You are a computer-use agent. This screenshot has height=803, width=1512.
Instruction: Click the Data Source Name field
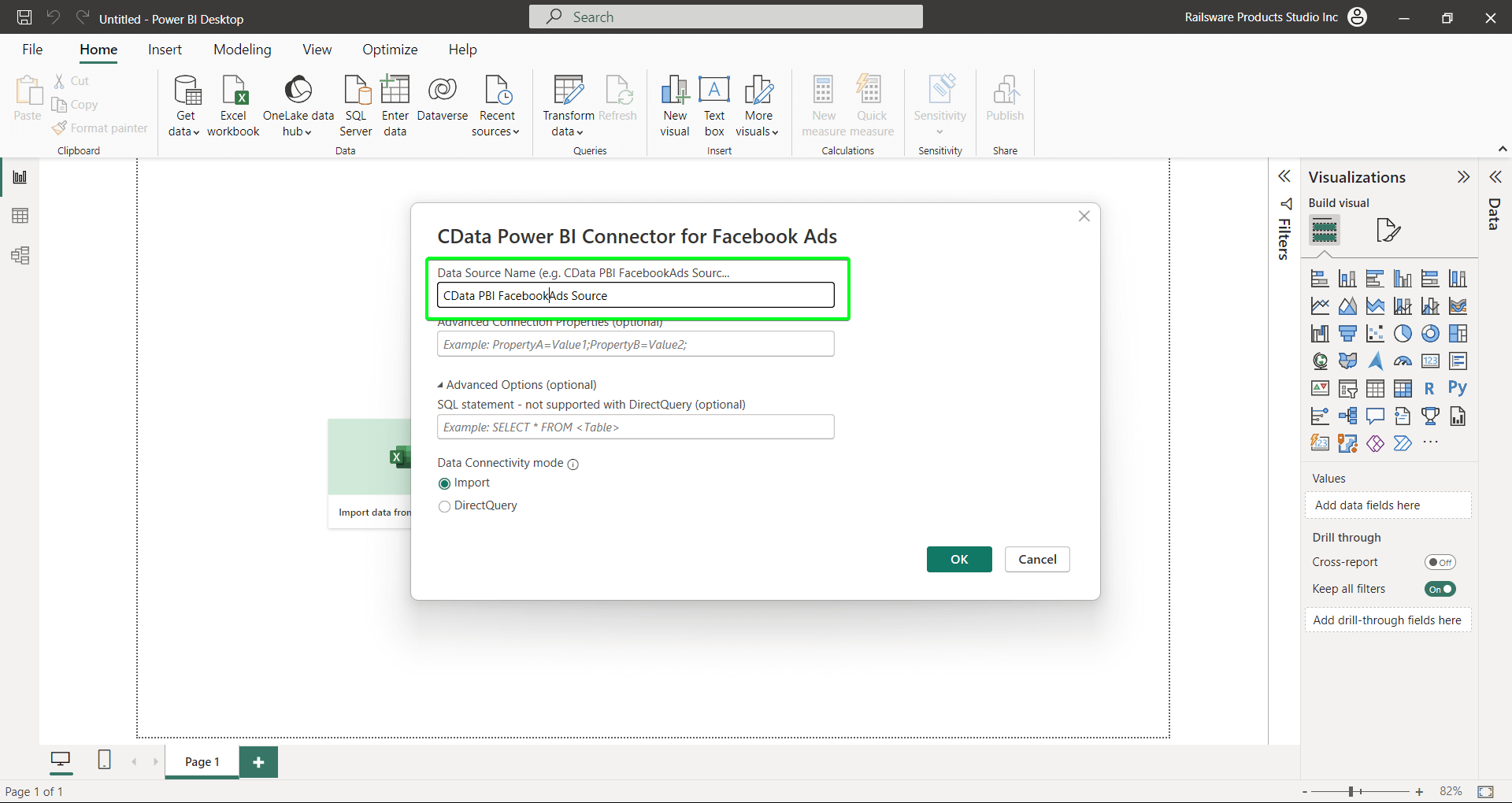(636, 295)
